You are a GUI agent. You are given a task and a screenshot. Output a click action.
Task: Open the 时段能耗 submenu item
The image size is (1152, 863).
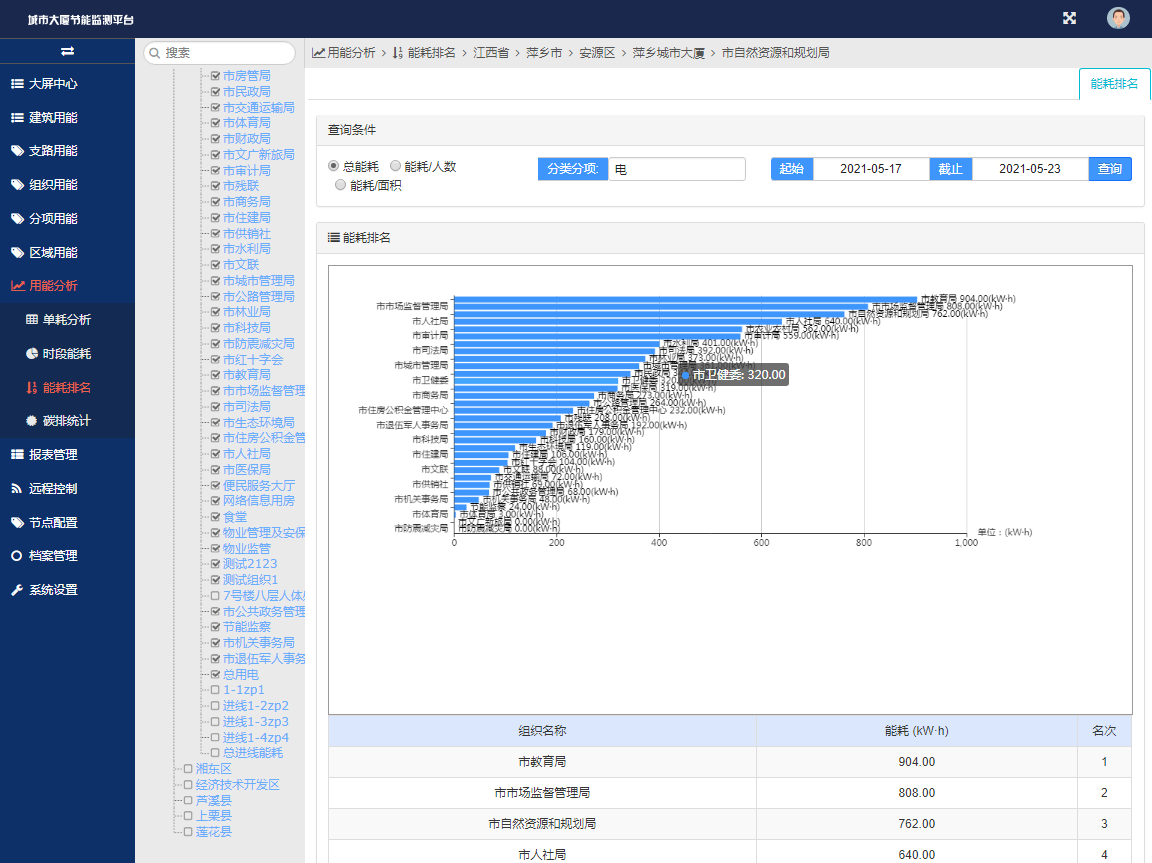click(66, 354)
